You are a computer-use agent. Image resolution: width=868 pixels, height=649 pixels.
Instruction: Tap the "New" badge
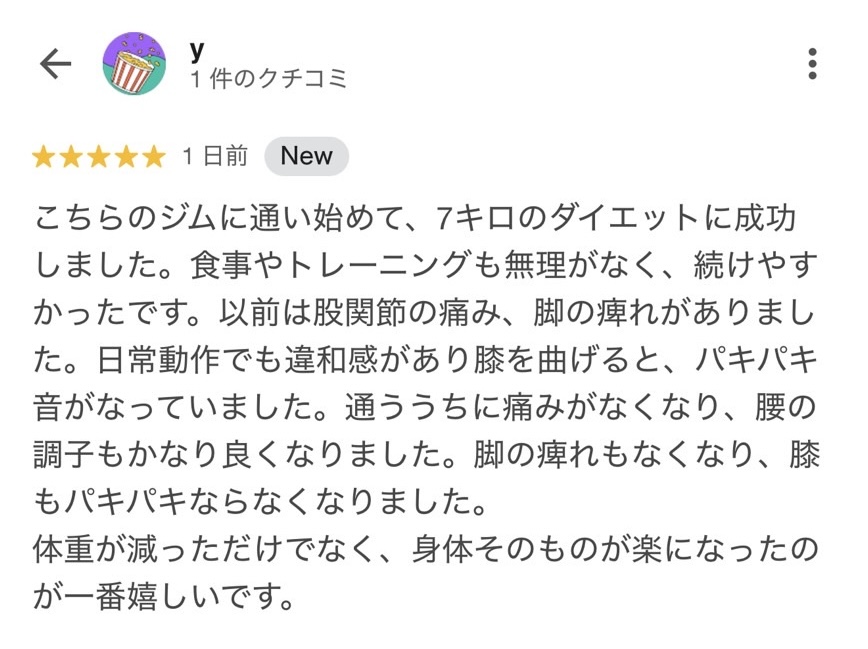[x=306, y=157]
